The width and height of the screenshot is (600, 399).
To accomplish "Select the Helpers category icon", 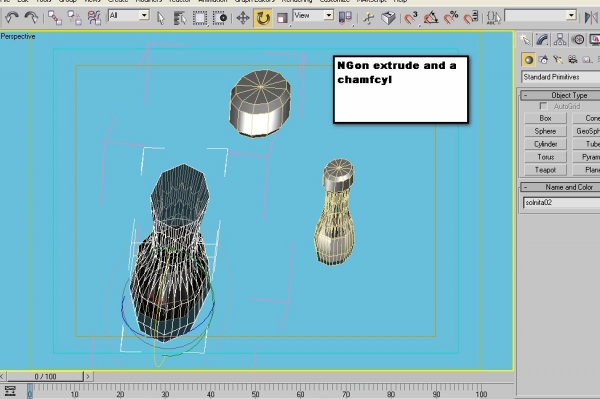I will coord(587,60).
